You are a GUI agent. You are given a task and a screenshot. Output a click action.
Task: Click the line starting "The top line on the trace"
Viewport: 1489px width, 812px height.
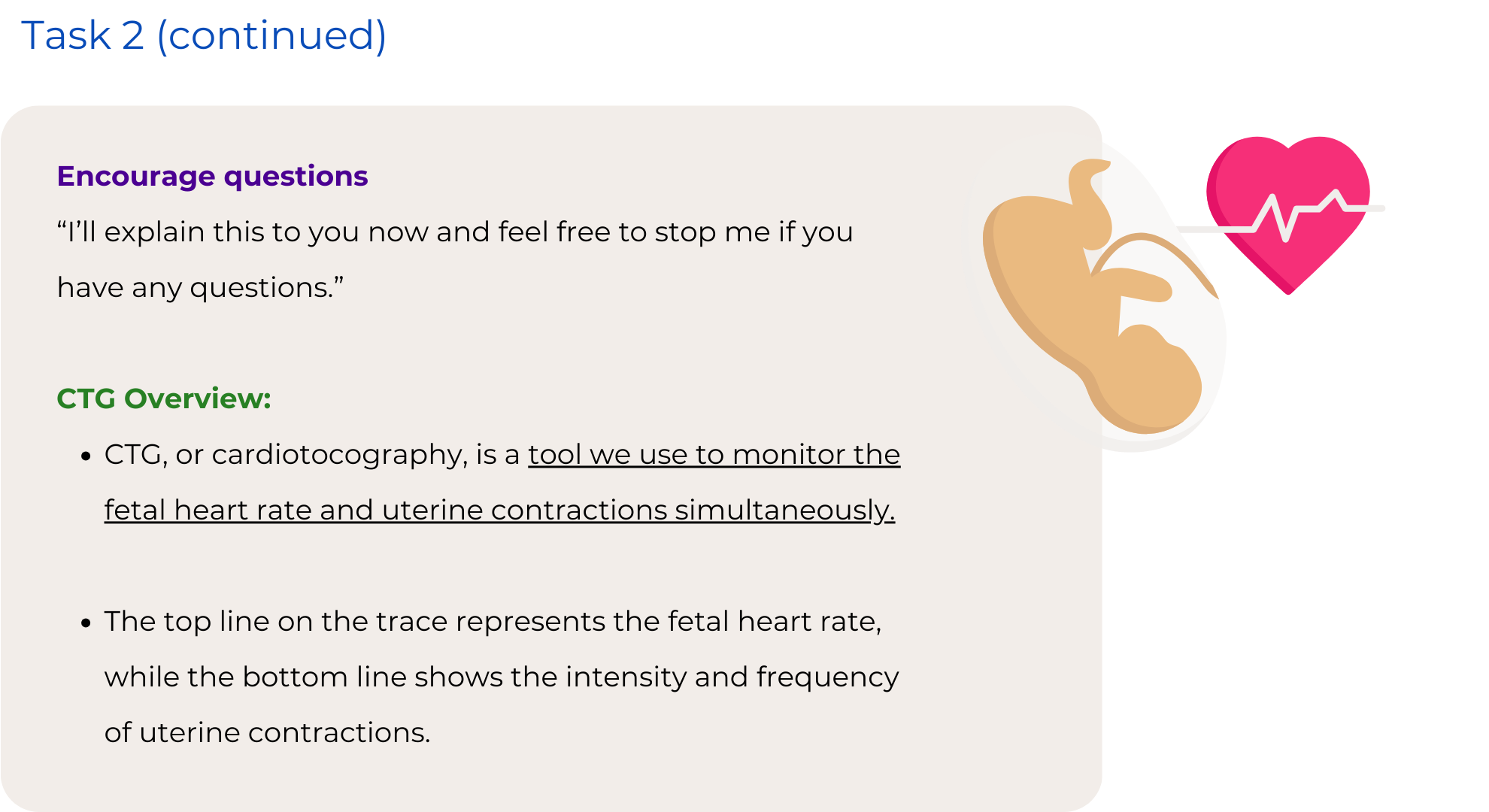[x=493, y=622]
